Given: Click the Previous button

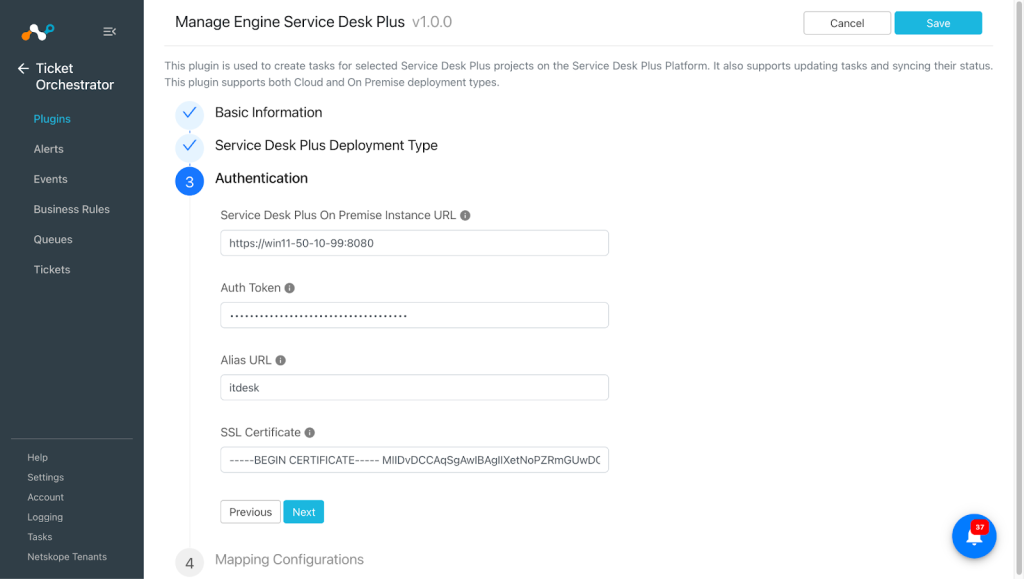Looking at the screenshot, I should [x=250, y=512].
